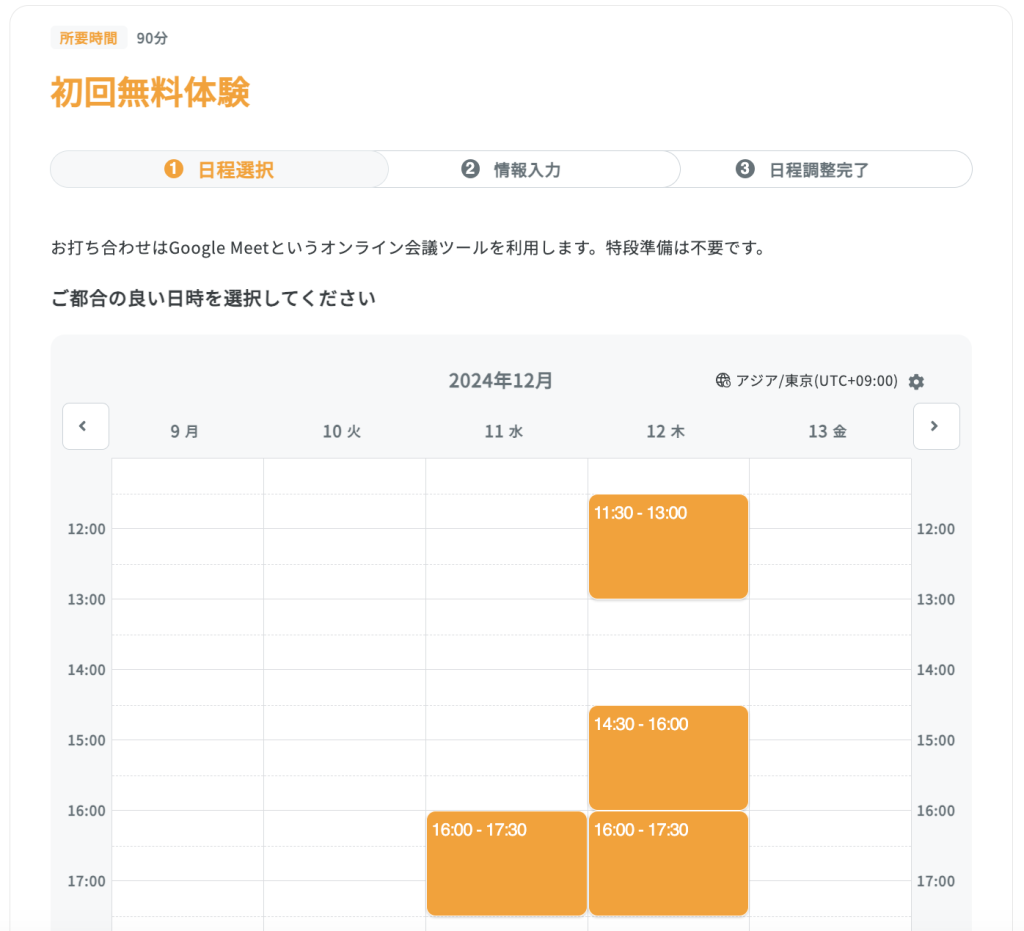1024x931 pixels.
Task: Open the アジア/東京 timezone selector
Action: pyautogui.click(x=816, y=381)
